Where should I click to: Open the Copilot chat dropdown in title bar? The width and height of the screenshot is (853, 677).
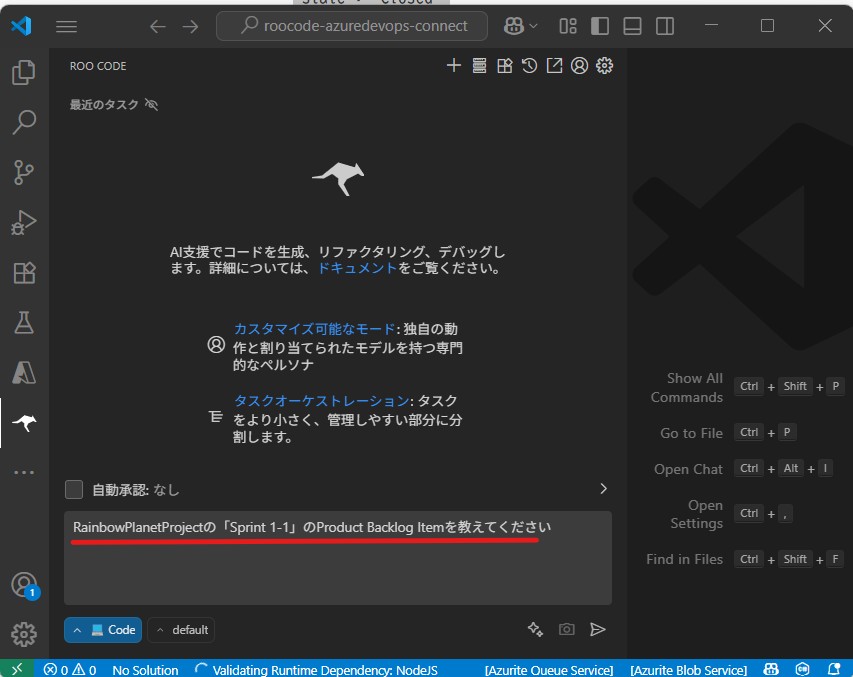[520, 26]
